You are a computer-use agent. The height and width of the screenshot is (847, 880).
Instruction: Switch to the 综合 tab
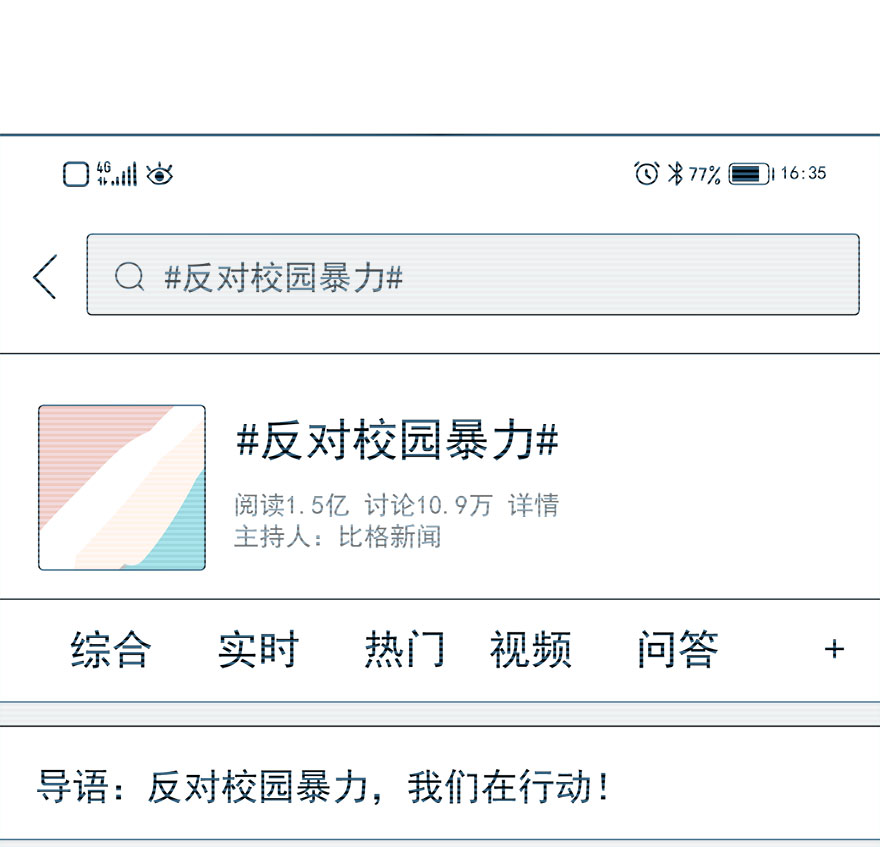pos(111,649)
